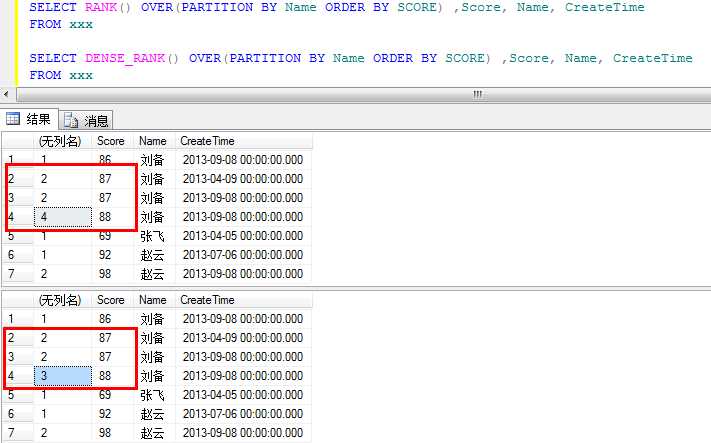Image resolution: width=711 pixels, height=443 pixels.
Task: Click the 2013-04-05 CreateTime cell in the lower grid
Action: (244, 394)
